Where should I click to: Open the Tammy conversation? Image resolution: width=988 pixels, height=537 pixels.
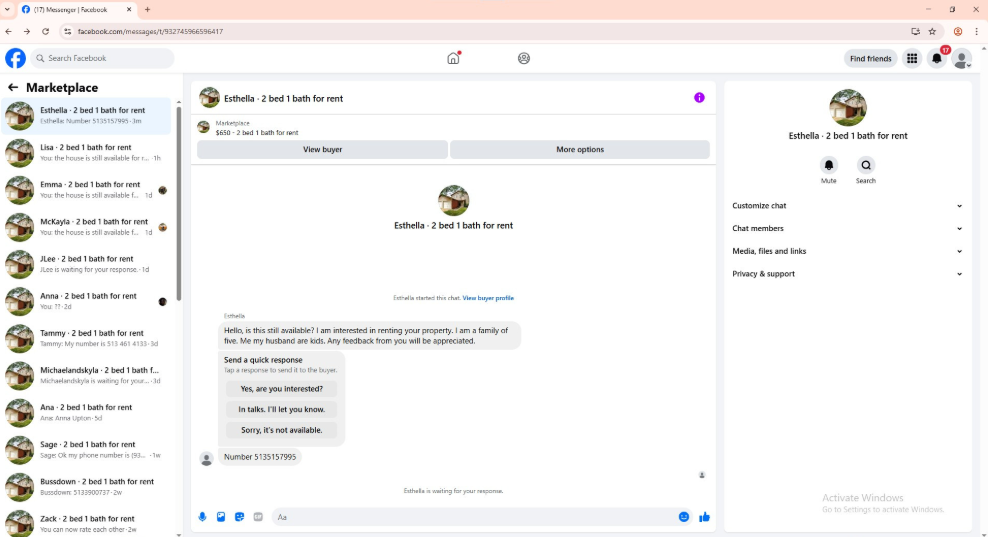[86, 338]
